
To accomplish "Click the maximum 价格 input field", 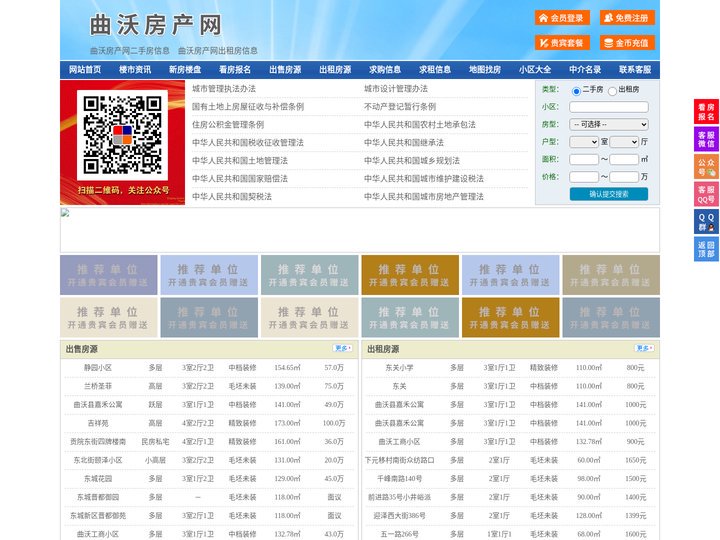I will [x=624, y=177].
